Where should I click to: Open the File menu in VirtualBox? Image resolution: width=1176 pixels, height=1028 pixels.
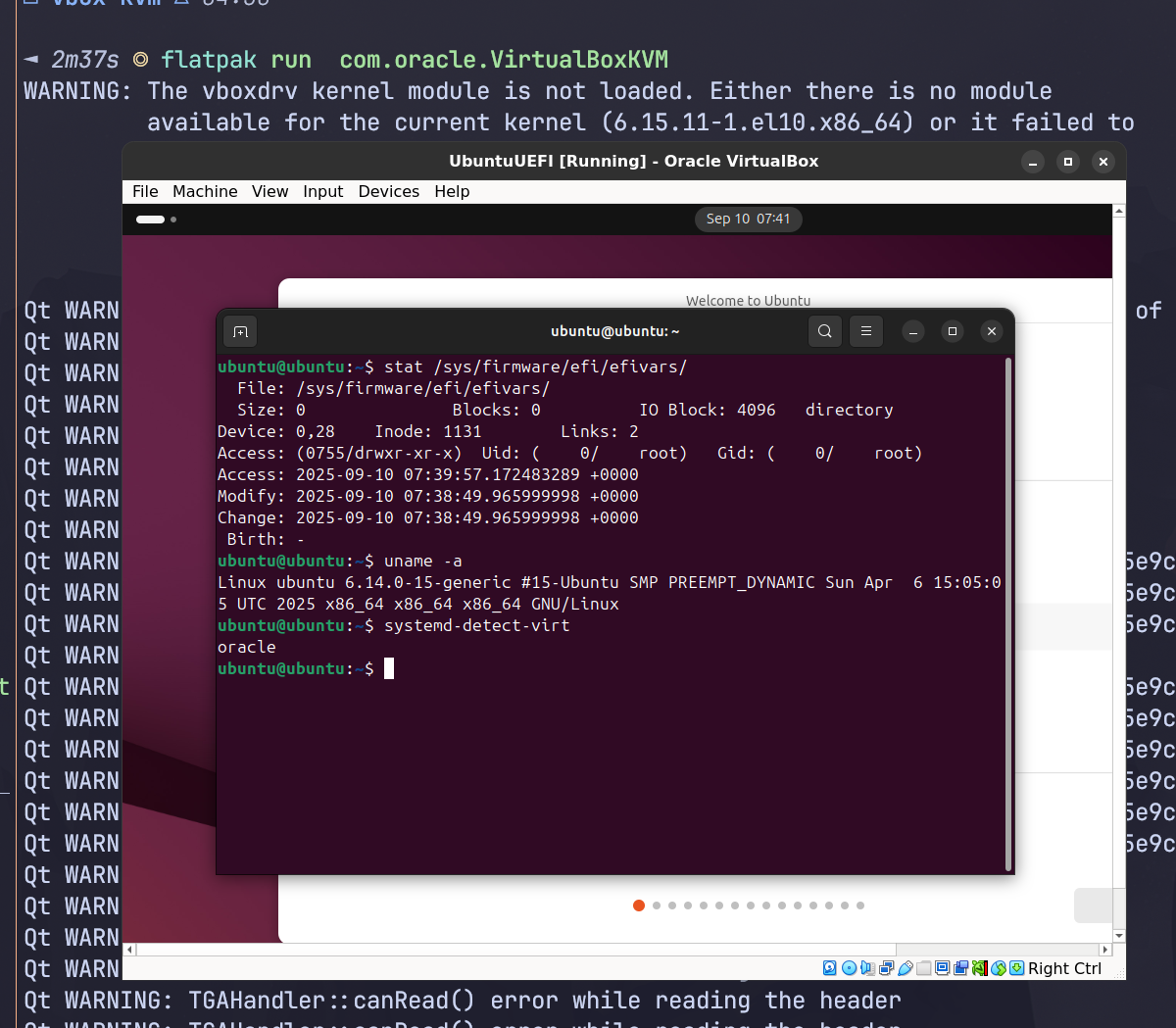click(x=145, y=191)
